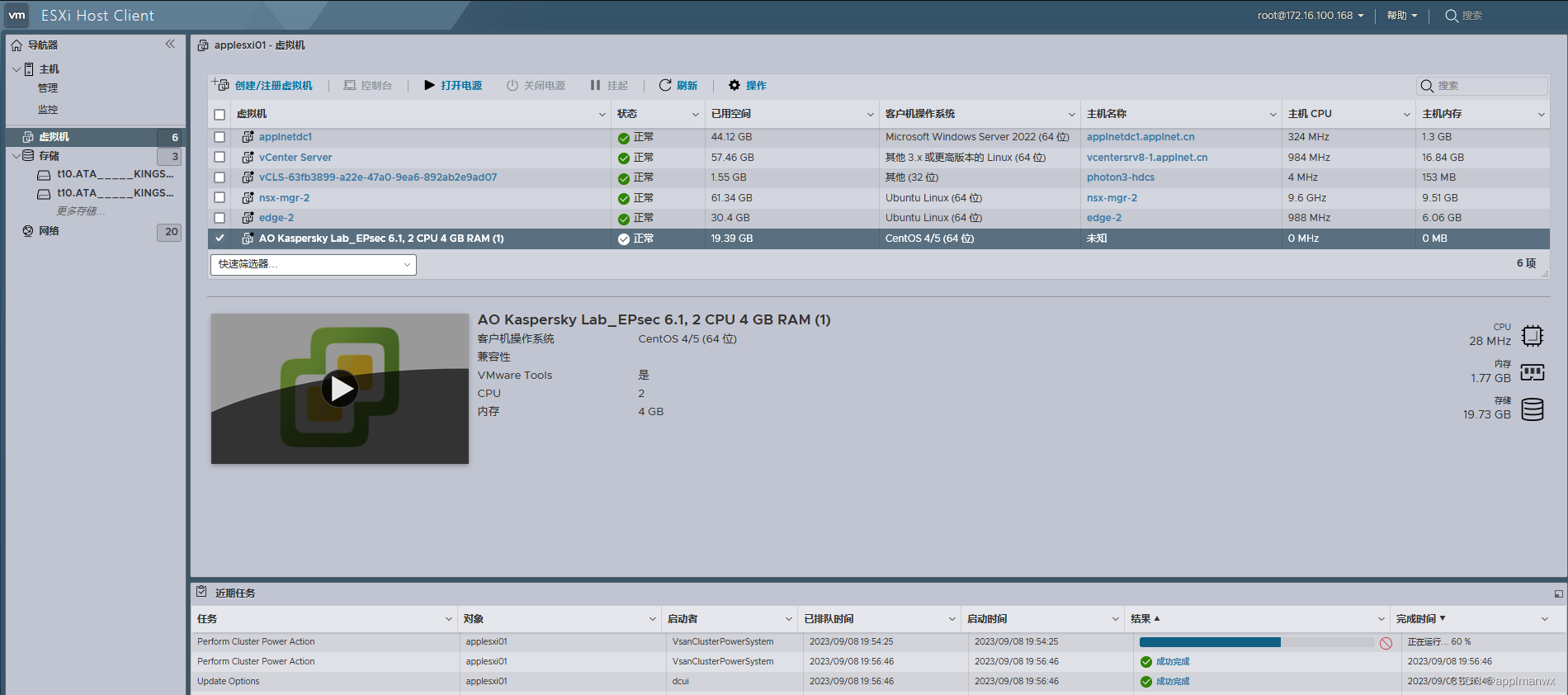
Task: Click the Navigator home icon
Action: click(17, 45)
